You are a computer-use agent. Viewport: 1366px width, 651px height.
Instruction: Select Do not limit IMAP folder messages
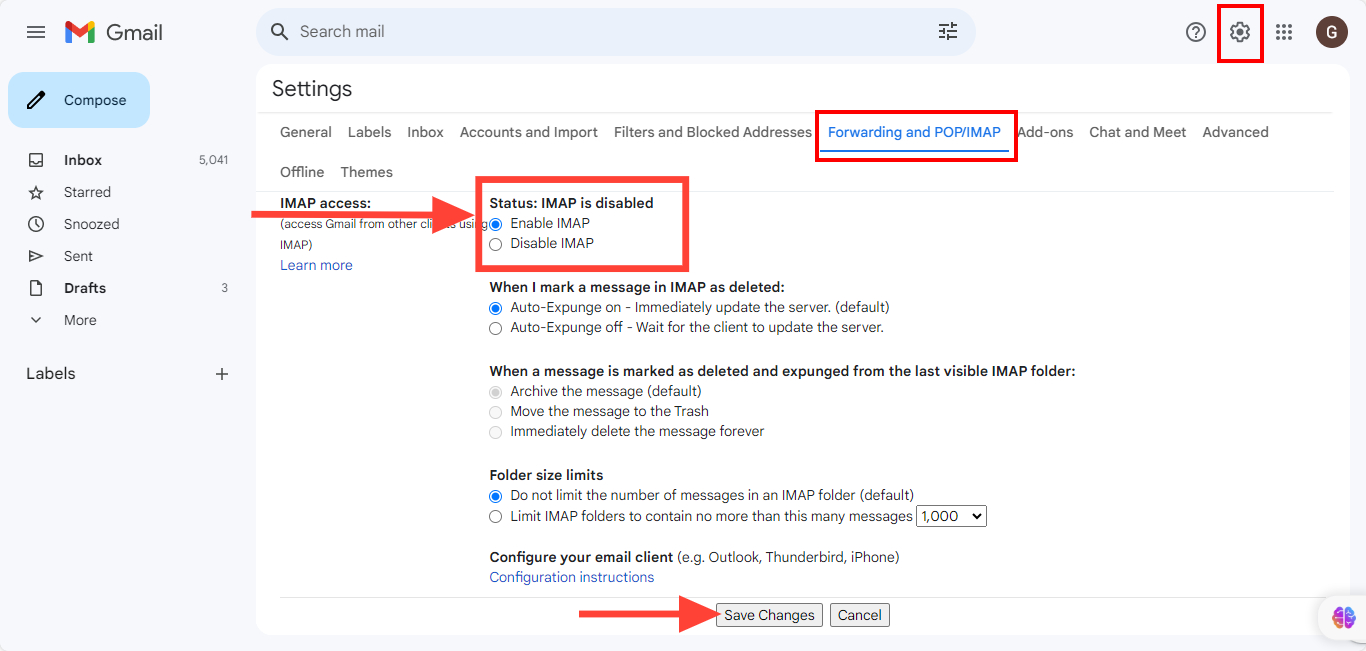[496, 496]
